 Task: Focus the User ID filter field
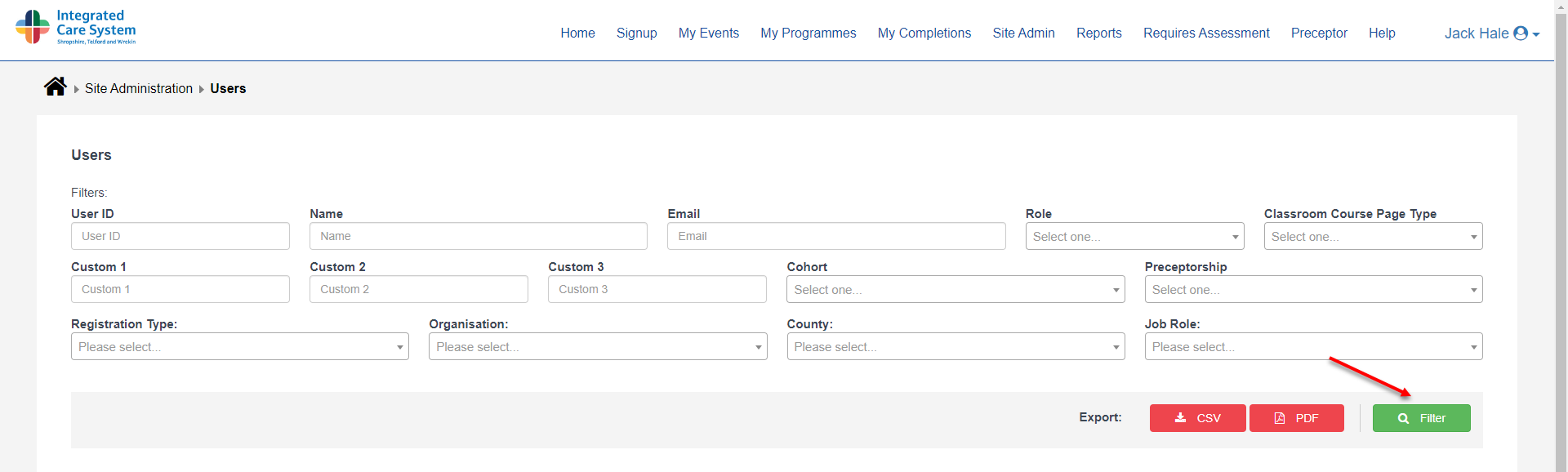pos(180,237)
